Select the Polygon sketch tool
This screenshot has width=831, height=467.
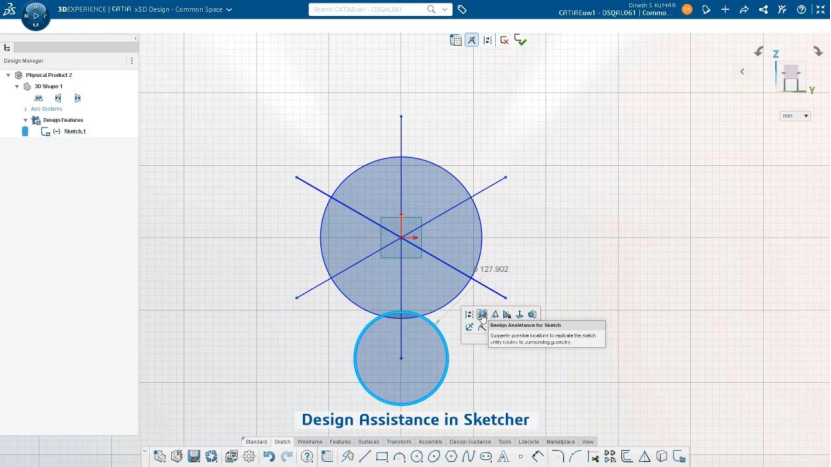coord(451,456)
